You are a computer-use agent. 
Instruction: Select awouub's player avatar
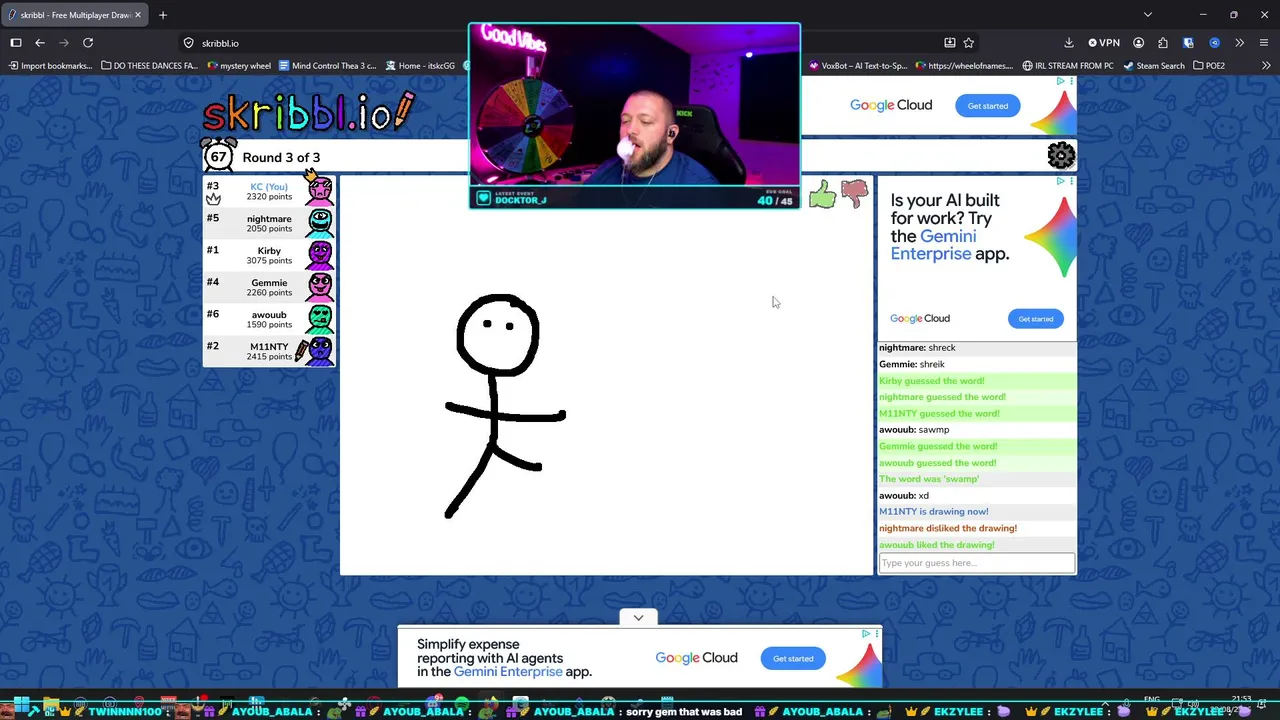pos(320,318)
